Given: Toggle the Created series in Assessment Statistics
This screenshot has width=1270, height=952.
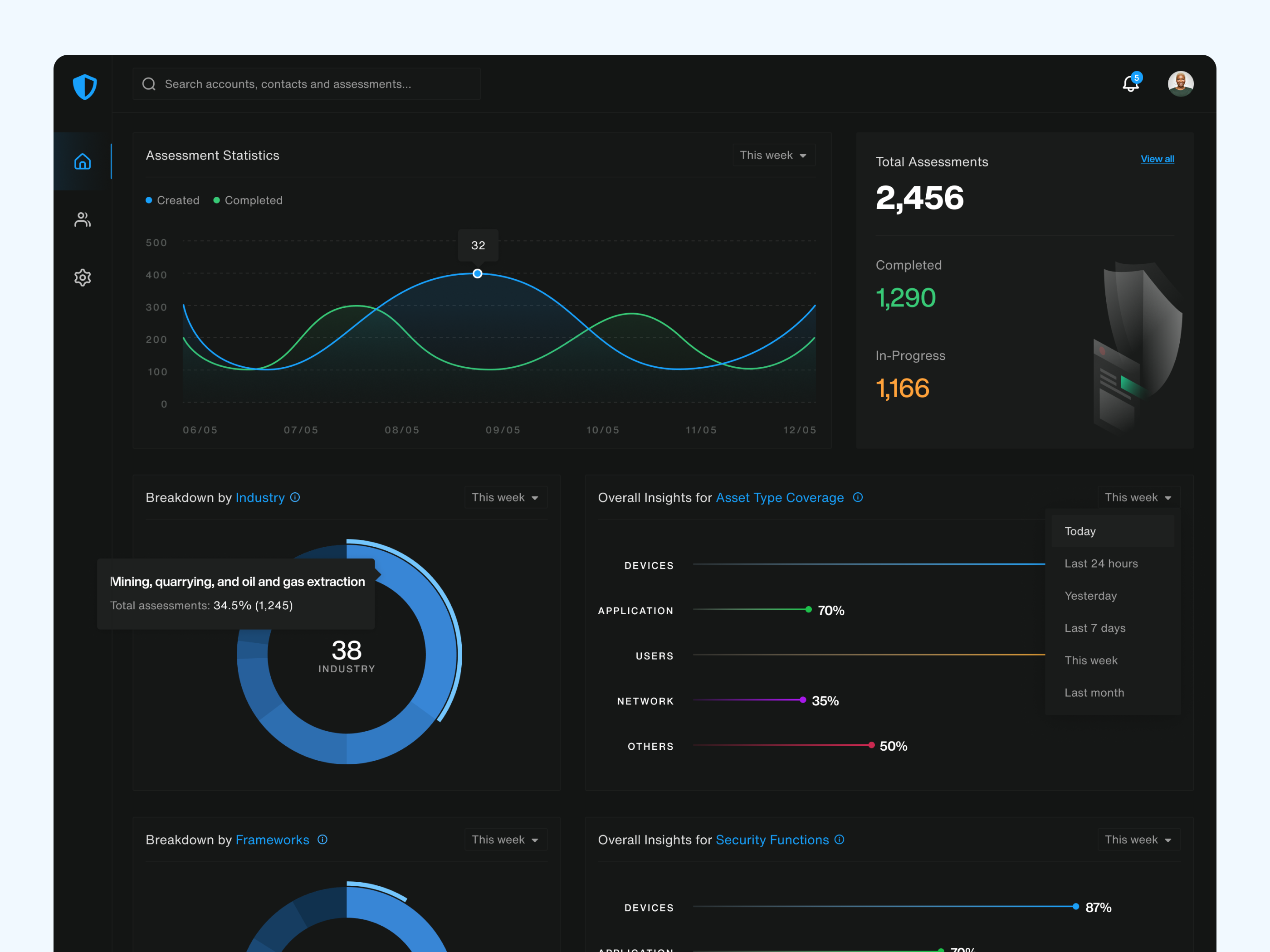Looking at the screenshot, I should [x=172, y=200].
